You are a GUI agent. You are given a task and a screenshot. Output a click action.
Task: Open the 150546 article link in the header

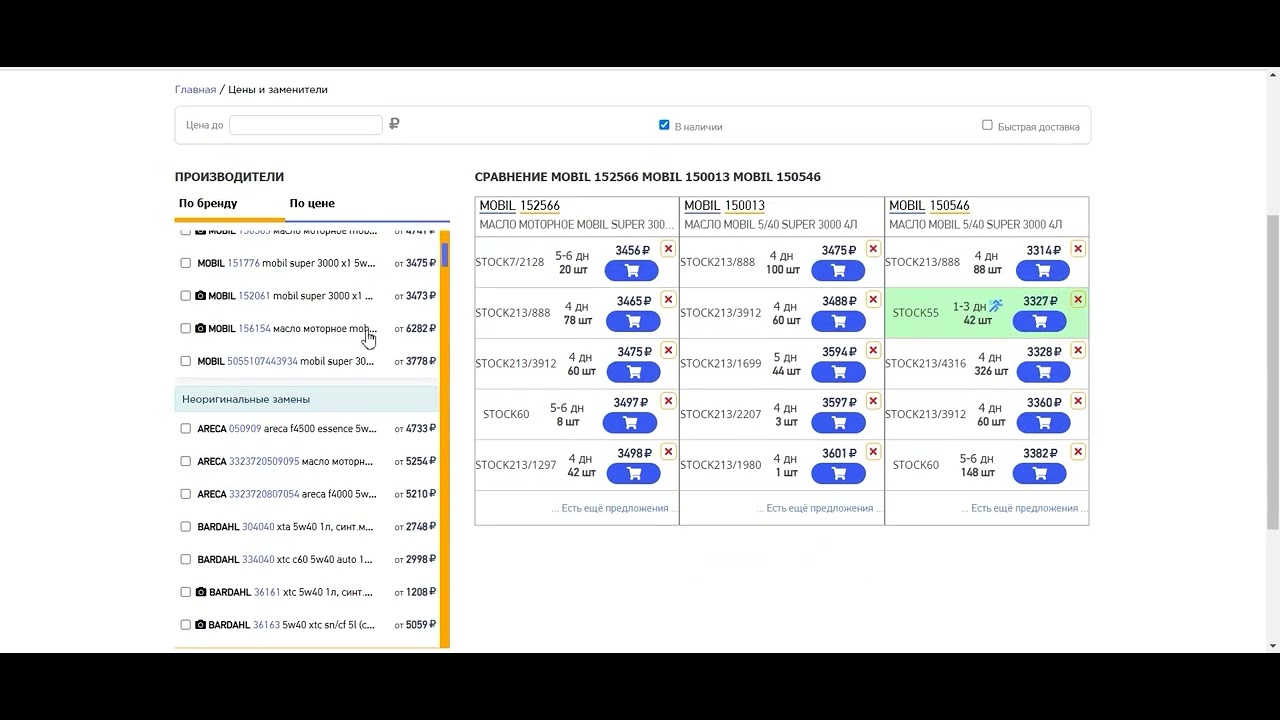point(950,206)
